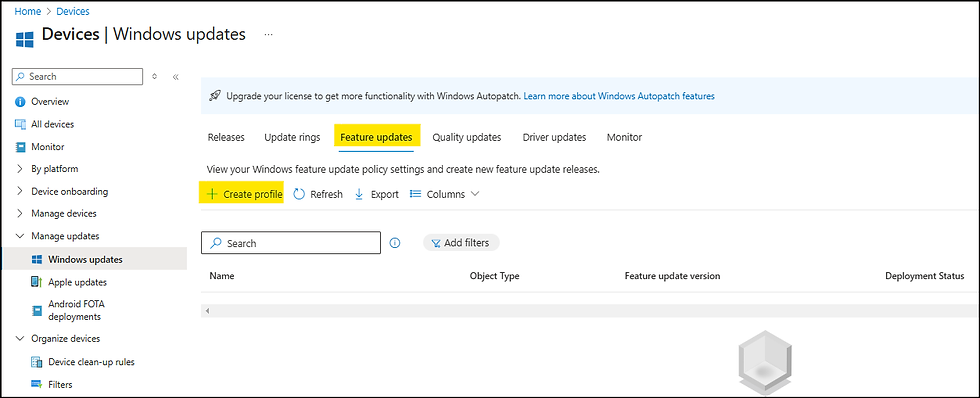Click the Monitor icon in sidebar
Viewport: 980px width, 398px height.
[x=20, y=147]
